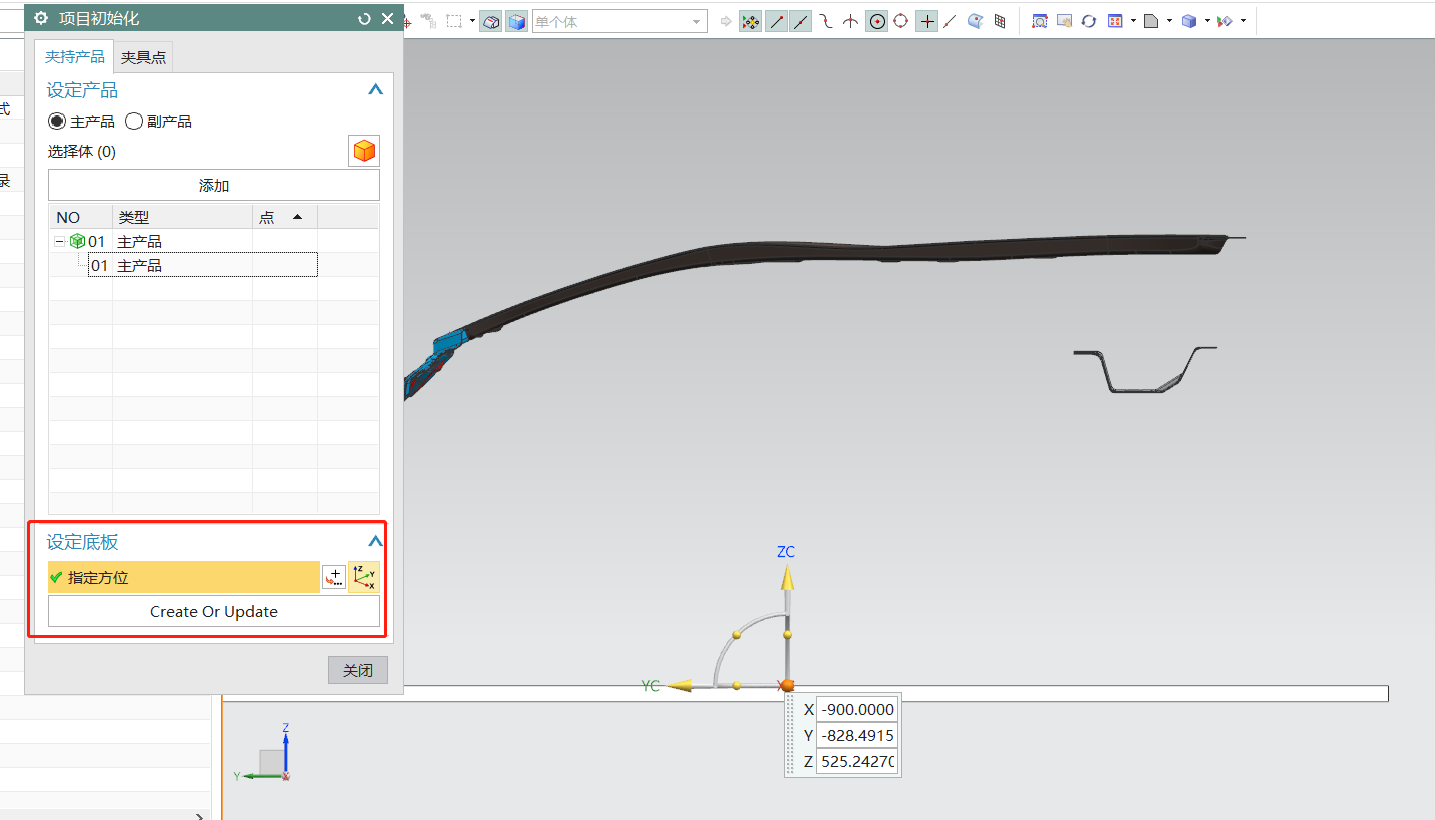Click the 关闭 button

click(x=358, y=670)
